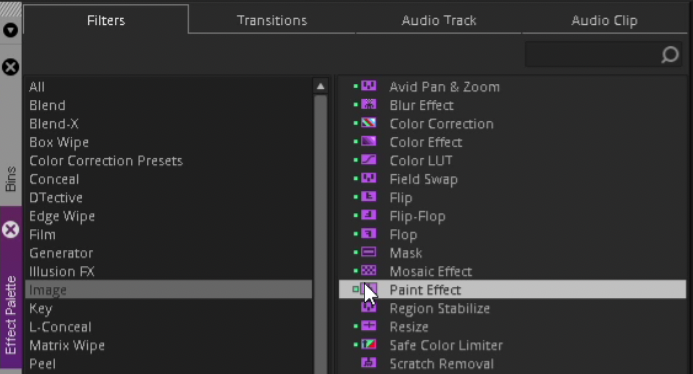This screenshot has height=374, width=693.
Task: Pick the Color Correction effect icon
Action: [x=369, y=123]
